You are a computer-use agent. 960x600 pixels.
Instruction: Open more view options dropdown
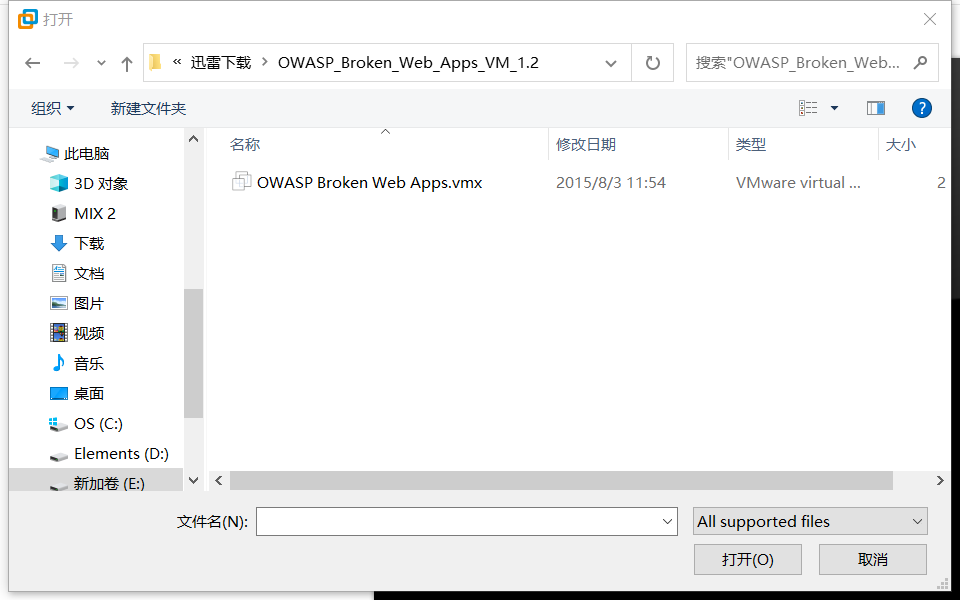(x=834, y=108)
